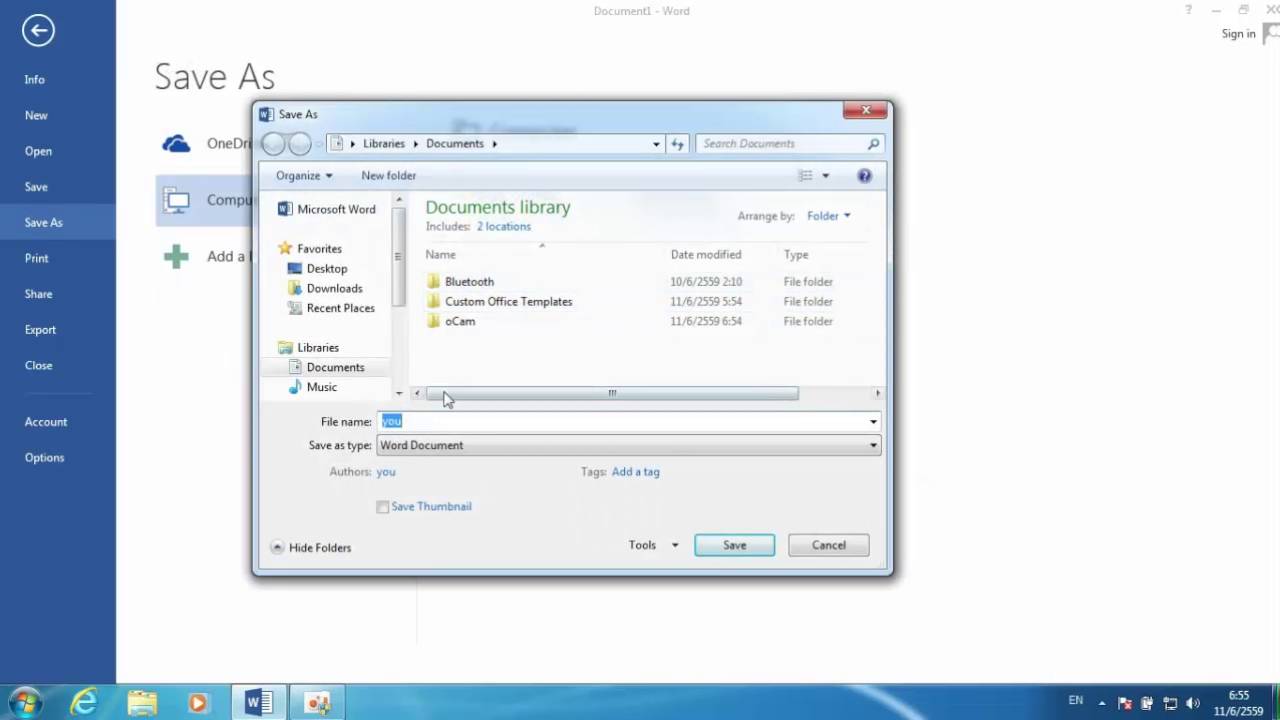Viewport: 1280px width, 720px height.
Task: Sort by the Date modified column header
Action: (706, 255)
